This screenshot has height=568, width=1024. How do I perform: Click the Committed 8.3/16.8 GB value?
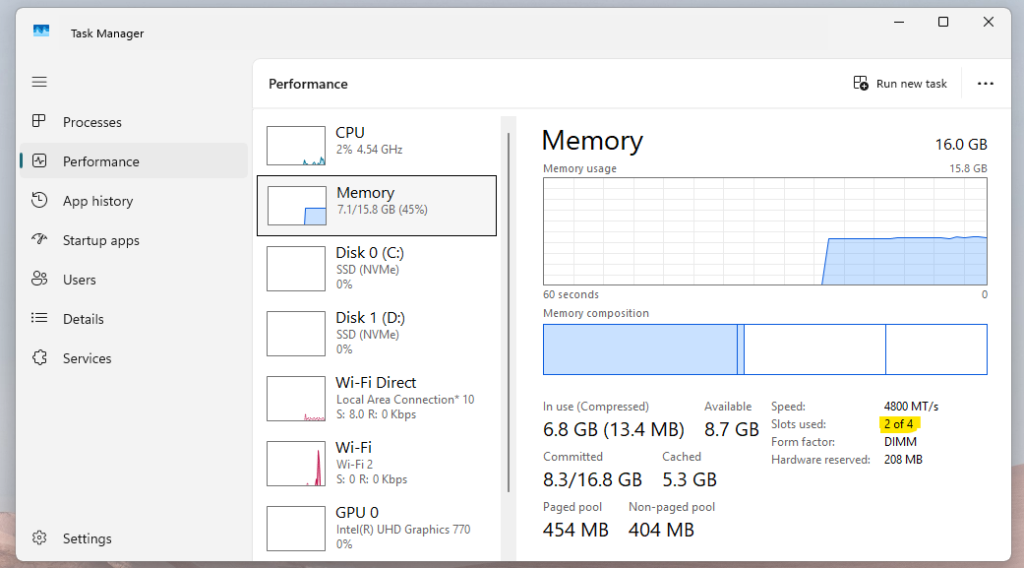592,480
